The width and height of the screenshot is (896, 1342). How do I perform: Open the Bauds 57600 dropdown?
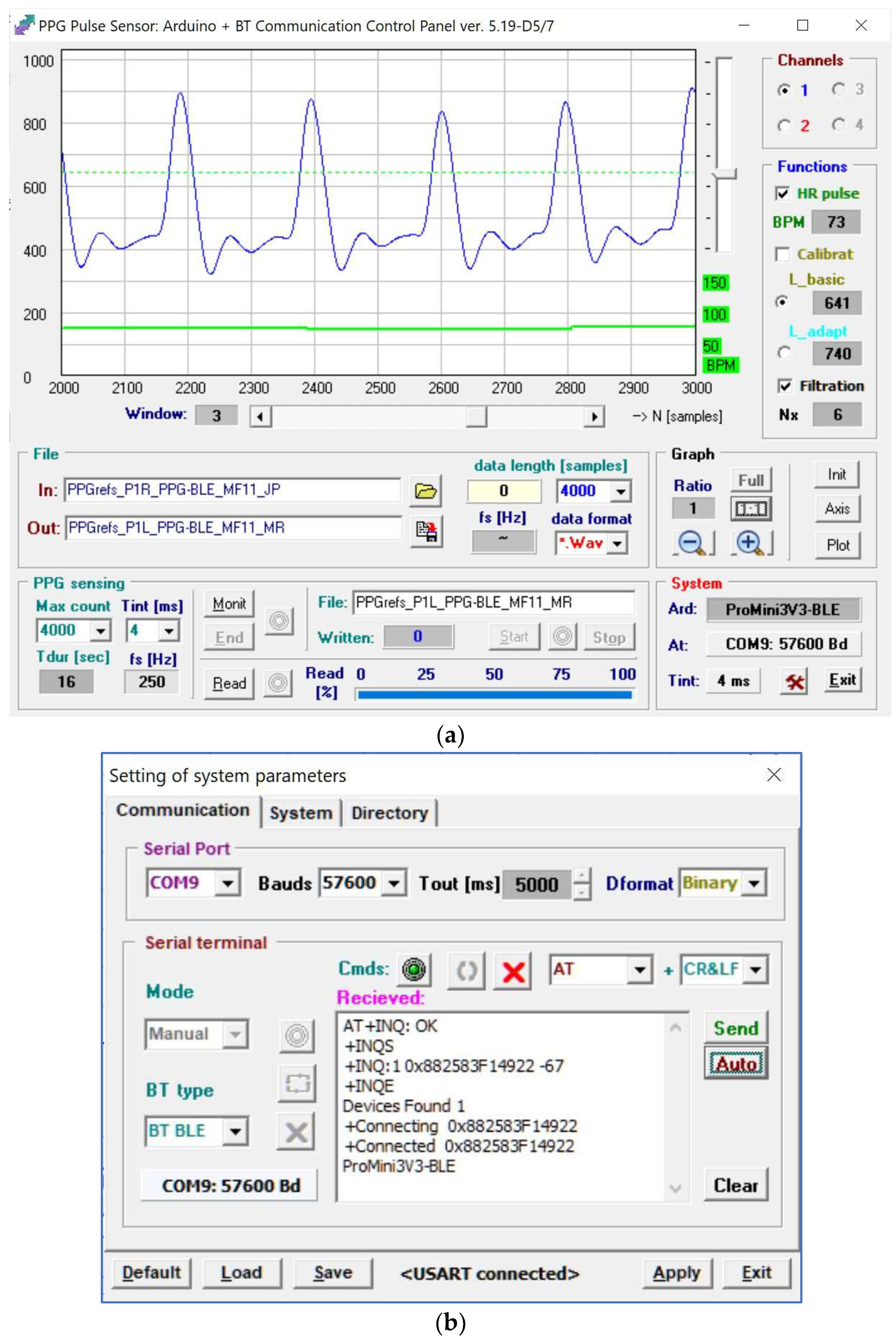pyautogui.click(x=394, y=884)
